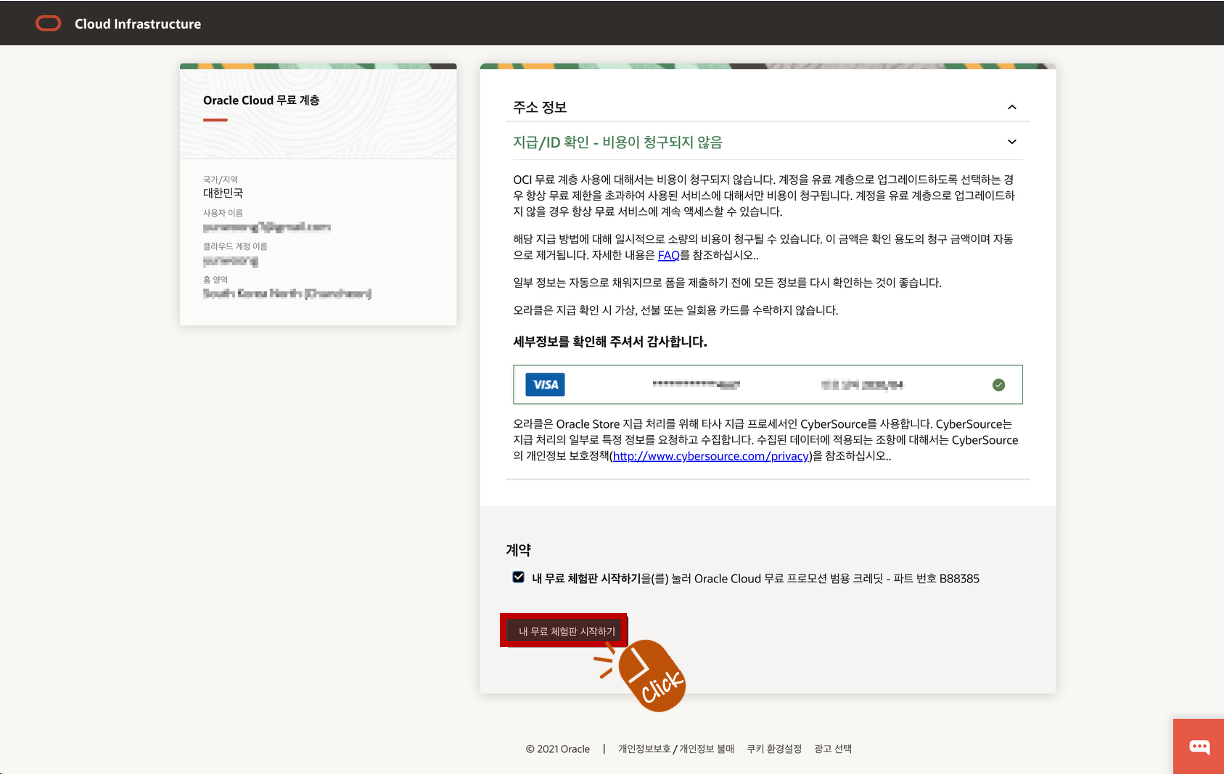Click the masked card number in payment row
Screen dimensions: 1224x774
(696, 384)
